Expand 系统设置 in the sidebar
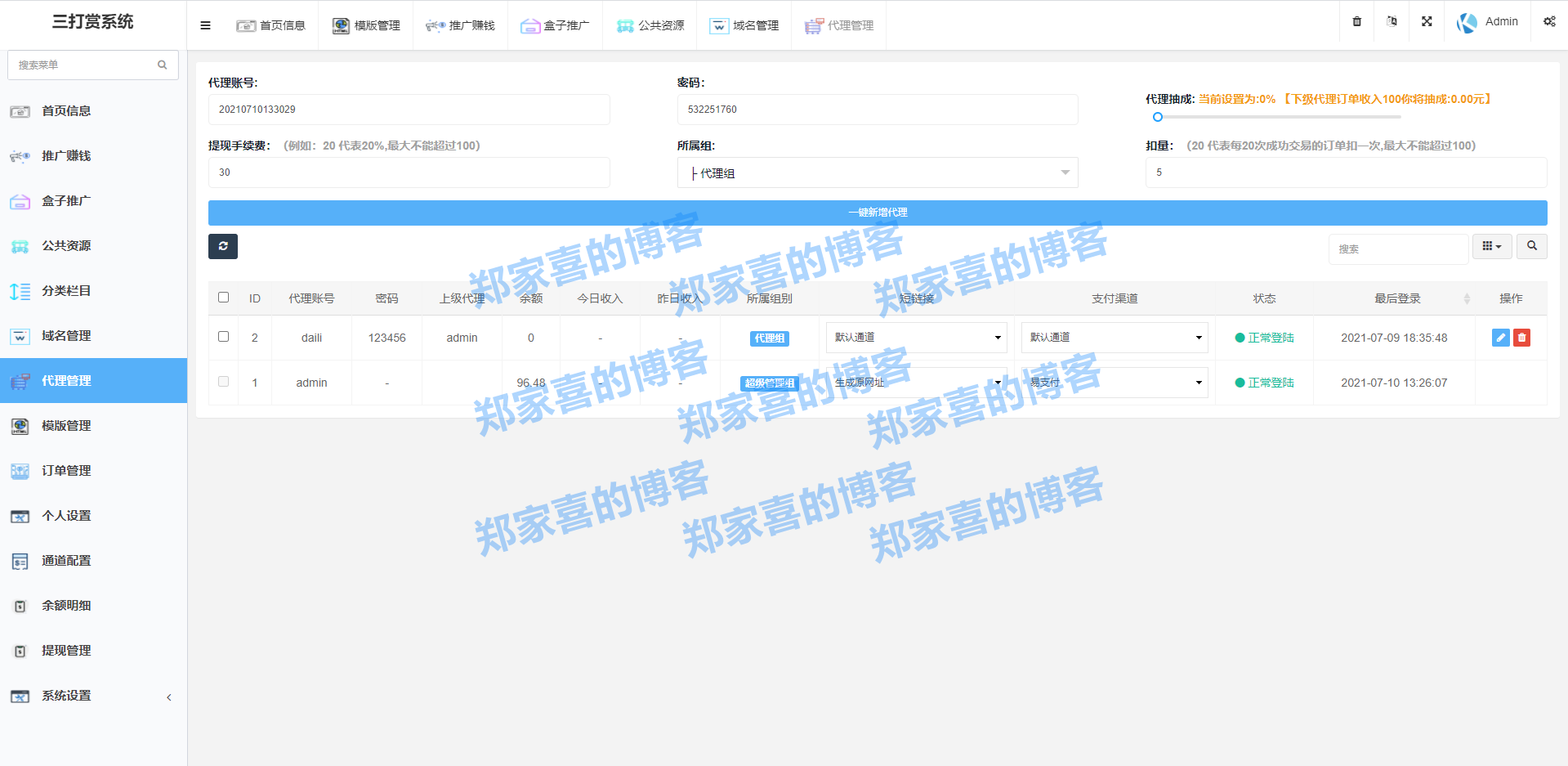This screenshot has height=766, width=1568. (93, 696)
